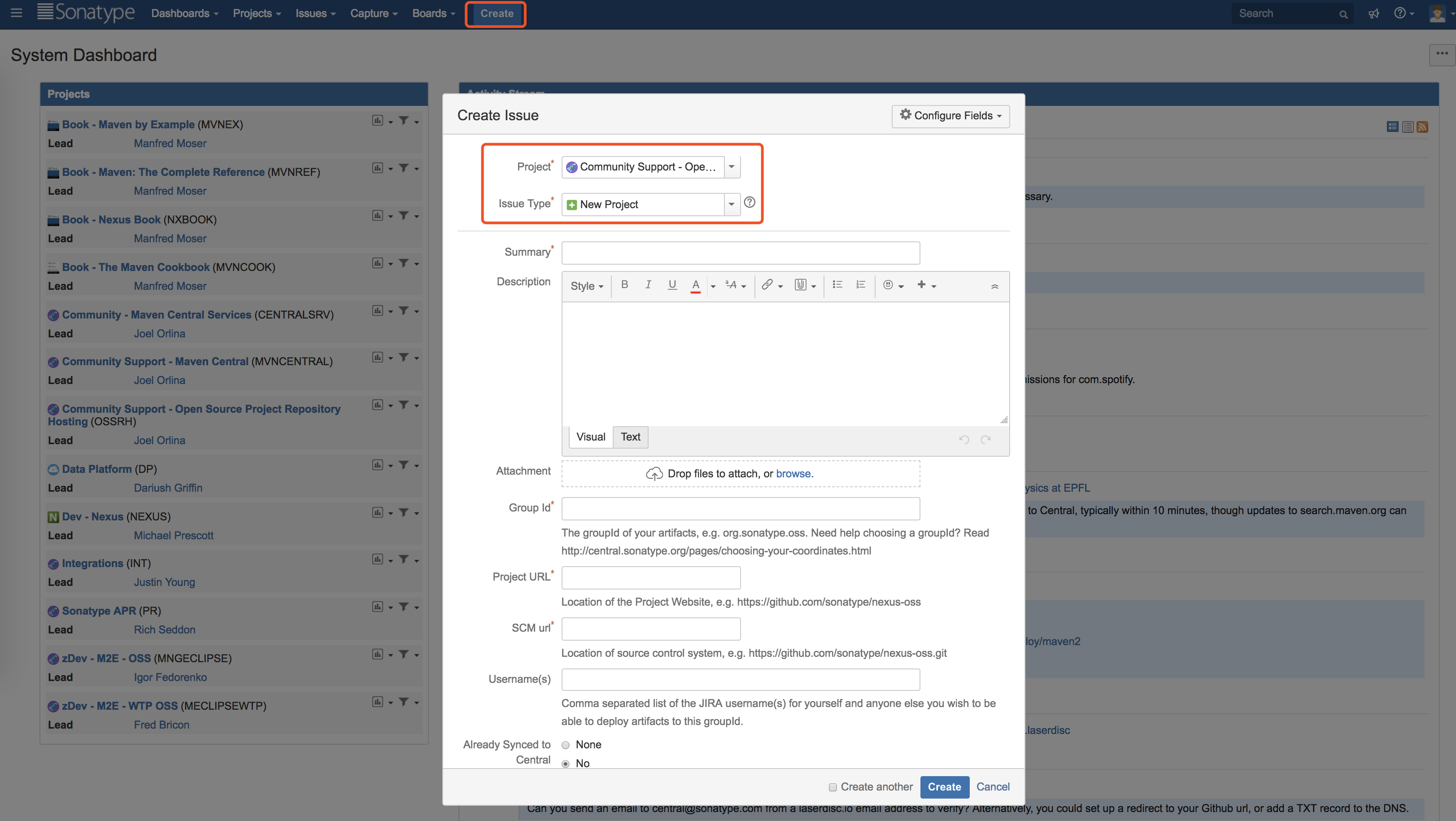Open chart icon for Data Platform project
Screen dimensions: 1456x821
click(378, 465)
